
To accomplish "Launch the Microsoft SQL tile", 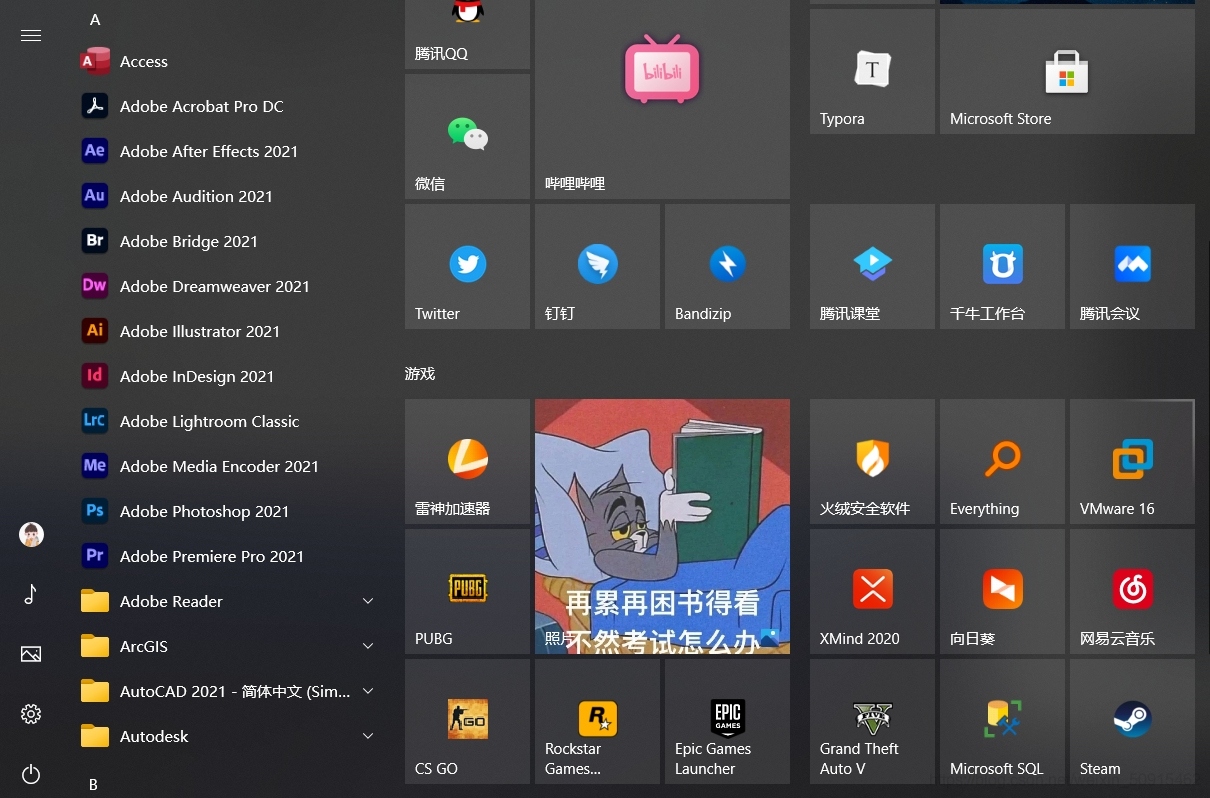I will tap(1002, 721).
